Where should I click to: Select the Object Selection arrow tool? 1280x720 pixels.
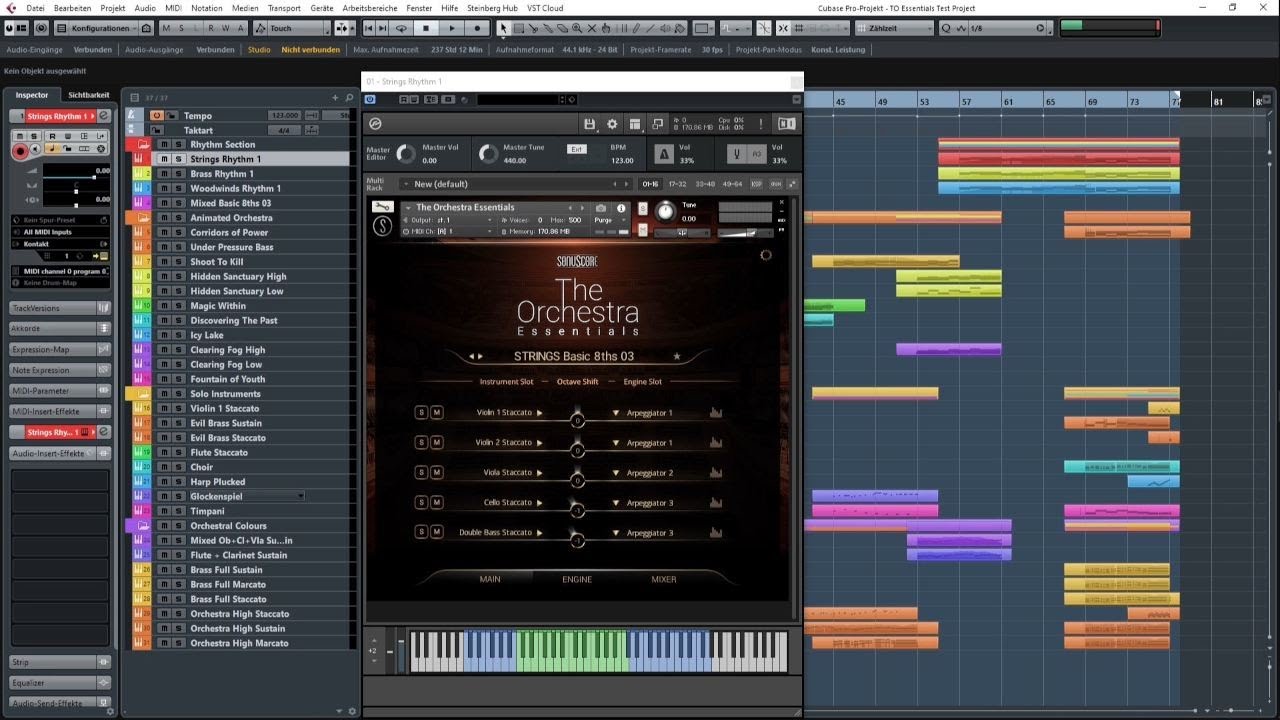point(503,28)
